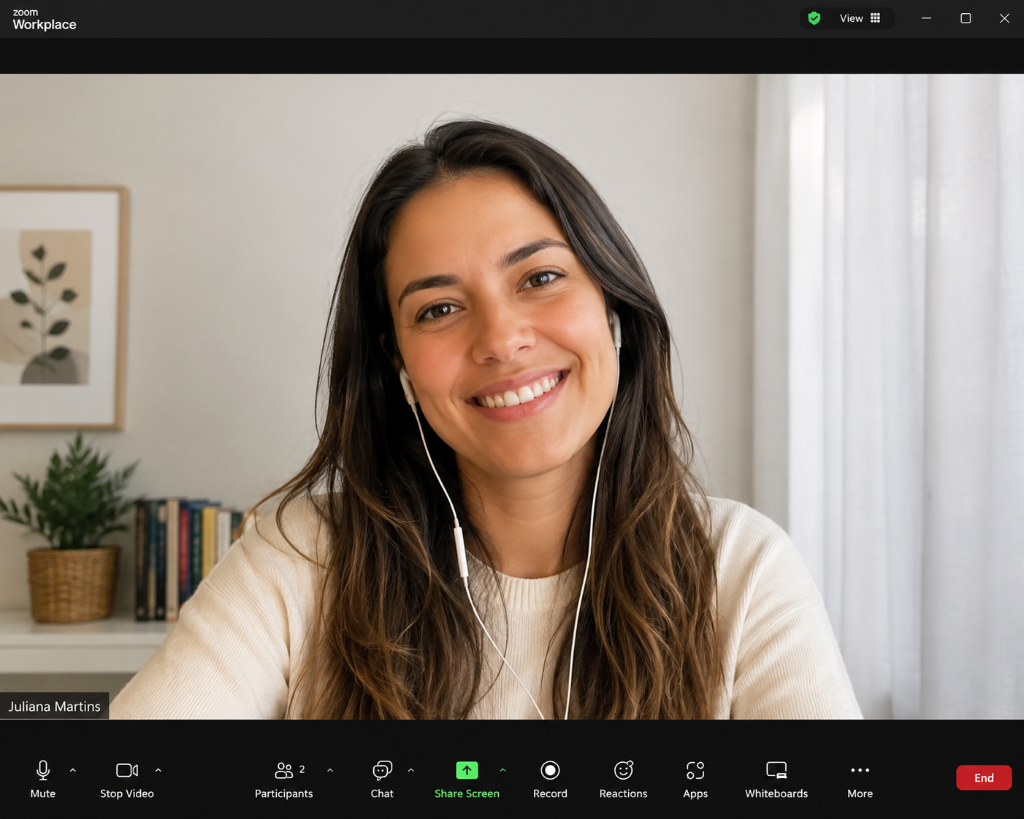
Task: Close the Zoom Workplace window
Action: [1004, 18]
